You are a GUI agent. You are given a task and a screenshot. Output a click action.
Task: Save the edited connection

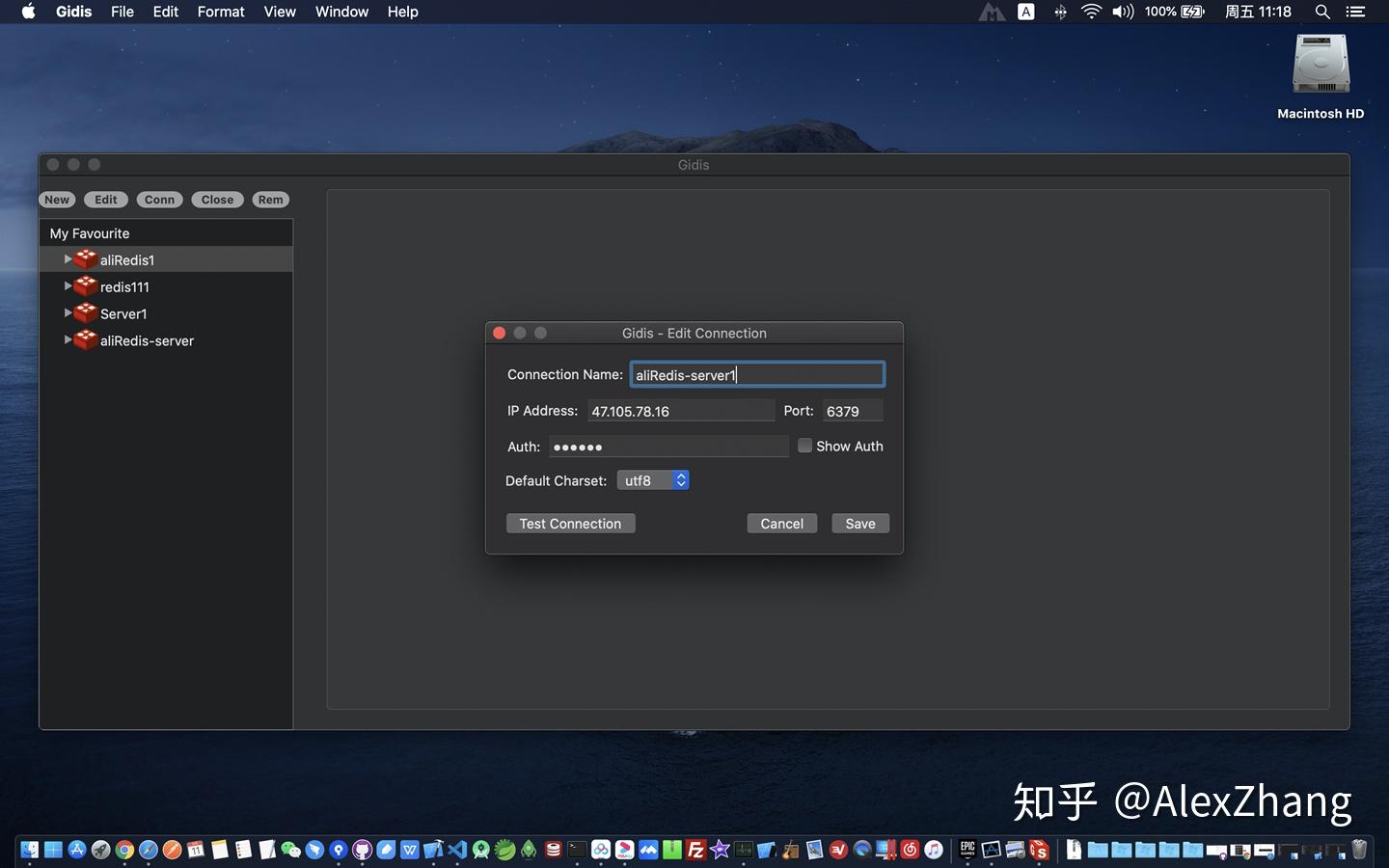point(860,524)
